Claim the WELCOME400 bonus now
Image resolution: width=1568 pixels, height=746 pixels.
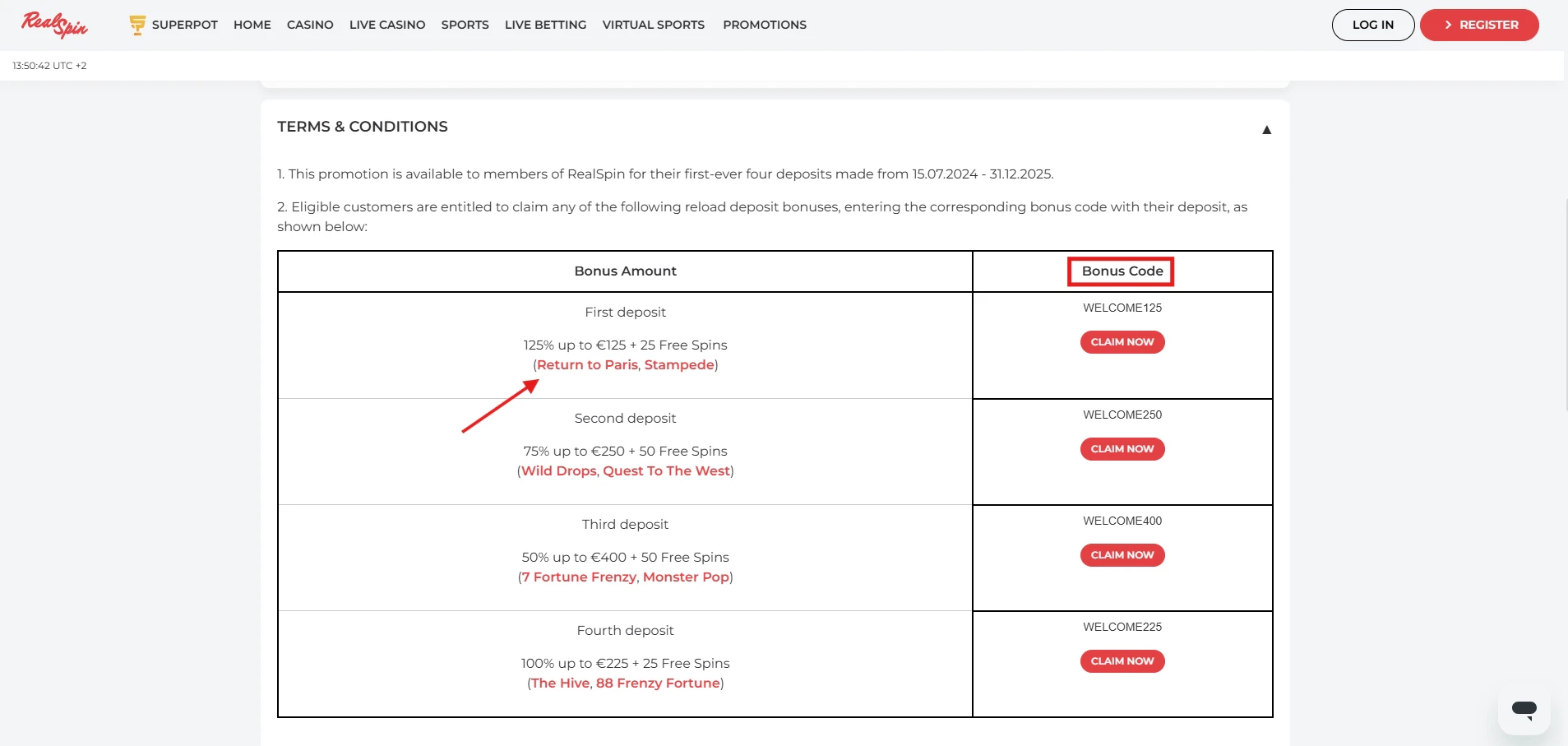click(x=1122, y=555)
